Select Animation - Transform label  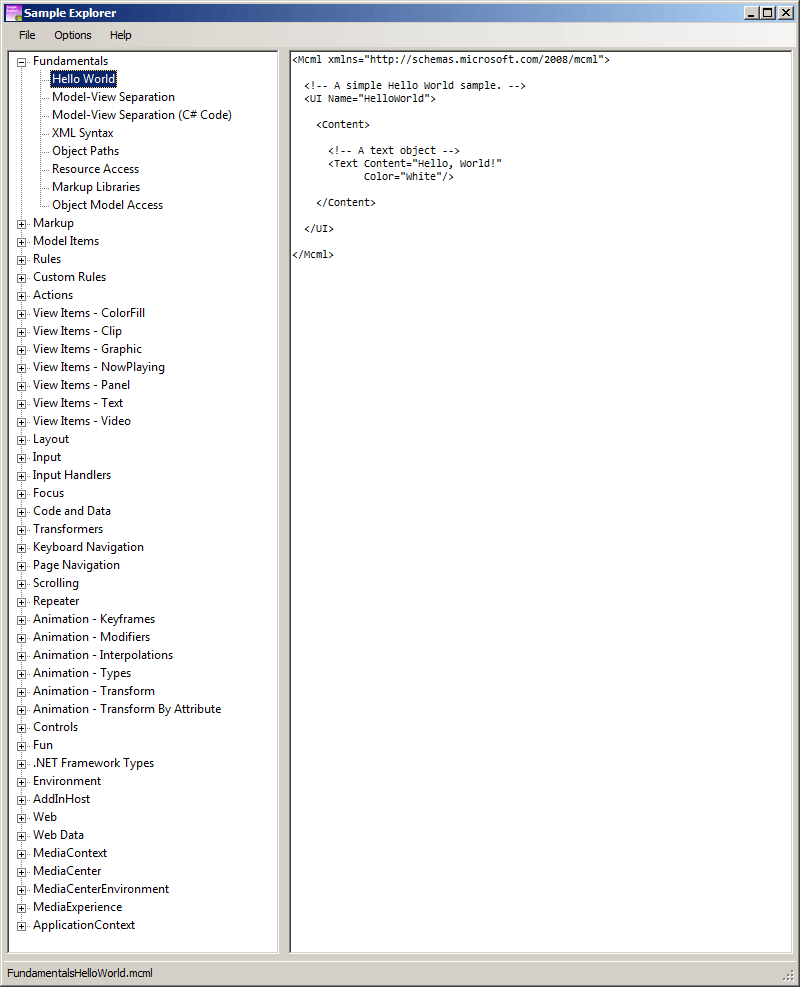click(x=94, y=691)
